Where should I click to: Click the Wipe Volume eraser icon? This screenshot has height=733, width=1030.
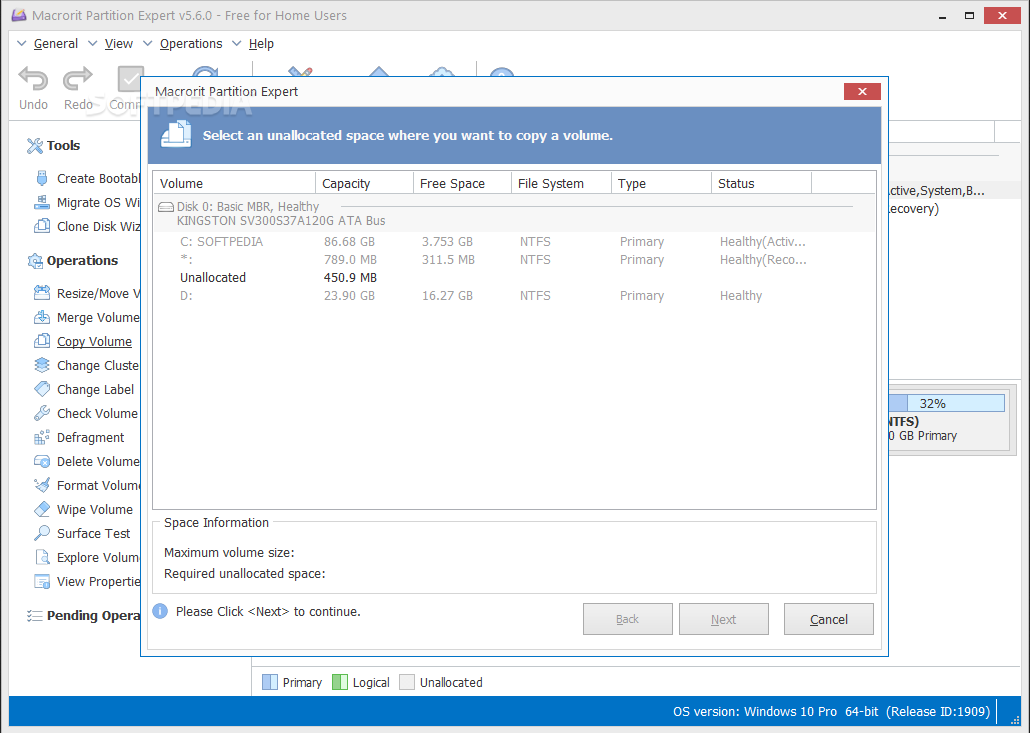click(42, 509)
